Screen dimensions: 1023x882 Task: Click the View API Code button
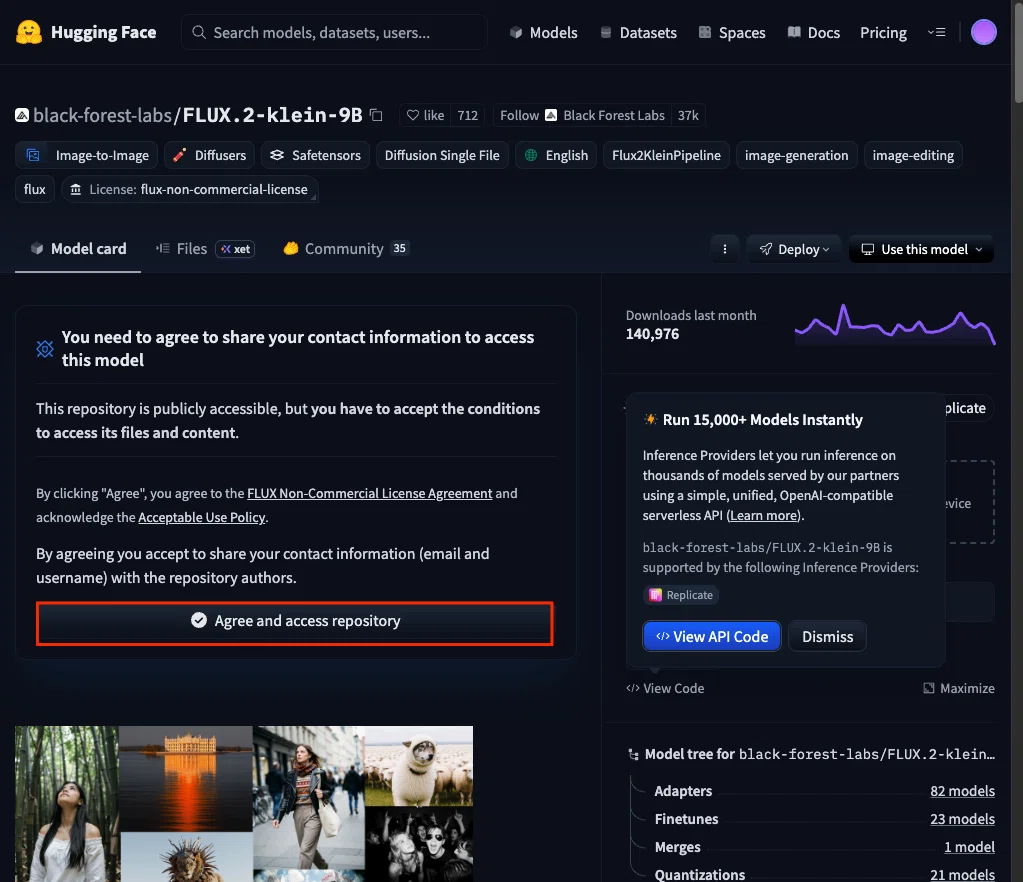(x=712, y=636)
